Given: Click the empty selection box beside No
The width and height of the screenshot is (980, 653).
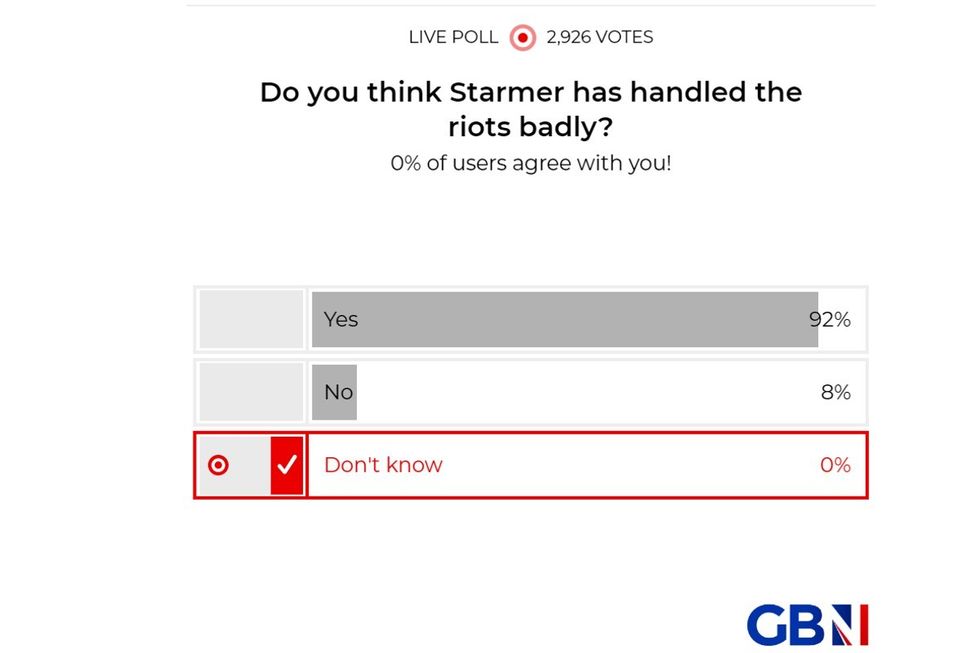Looking at the screenshot, I should (250, 392).
